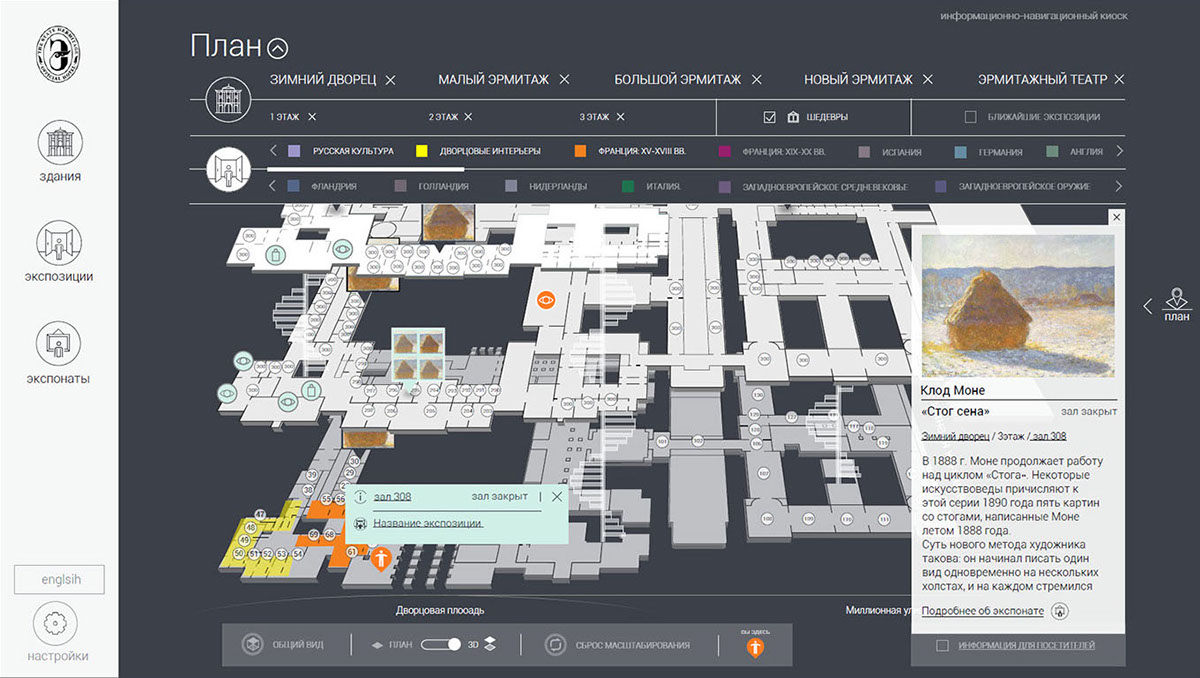Click the Испания purple color swatch
Image resolution: width=1200 pixels, height=678 pixels.
point(864,152)
